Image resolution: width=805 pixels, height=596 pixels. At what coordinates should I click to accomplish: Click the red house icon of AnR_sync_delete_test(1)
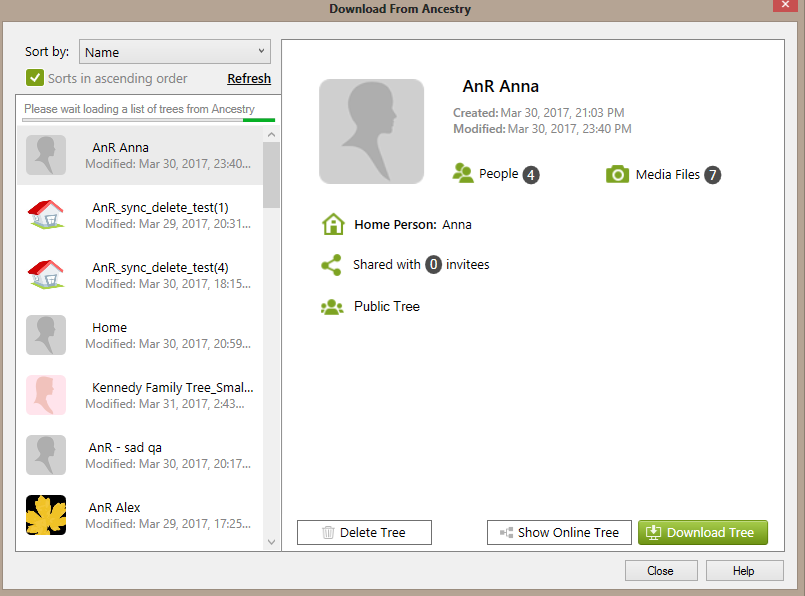[46, 215]
